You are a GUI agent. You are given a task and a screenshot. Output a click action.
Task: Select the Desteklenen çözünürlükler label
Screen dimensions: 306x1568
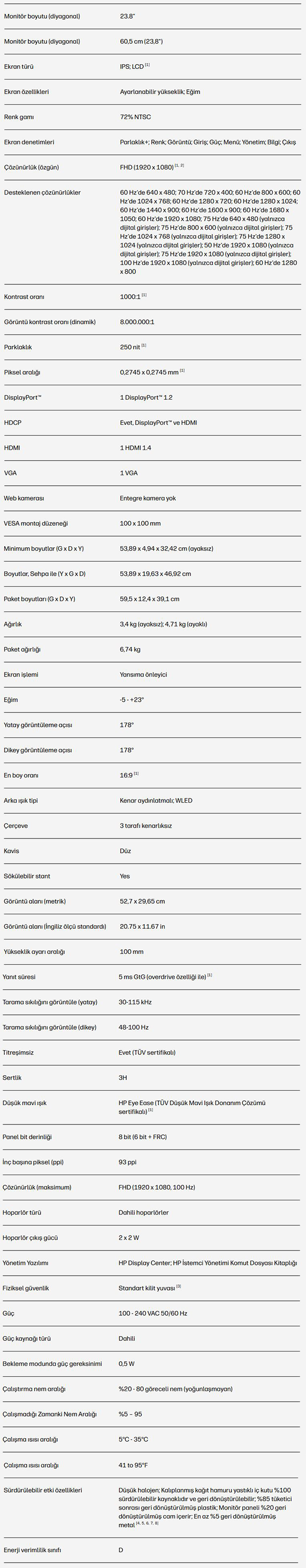coord(43,192)
